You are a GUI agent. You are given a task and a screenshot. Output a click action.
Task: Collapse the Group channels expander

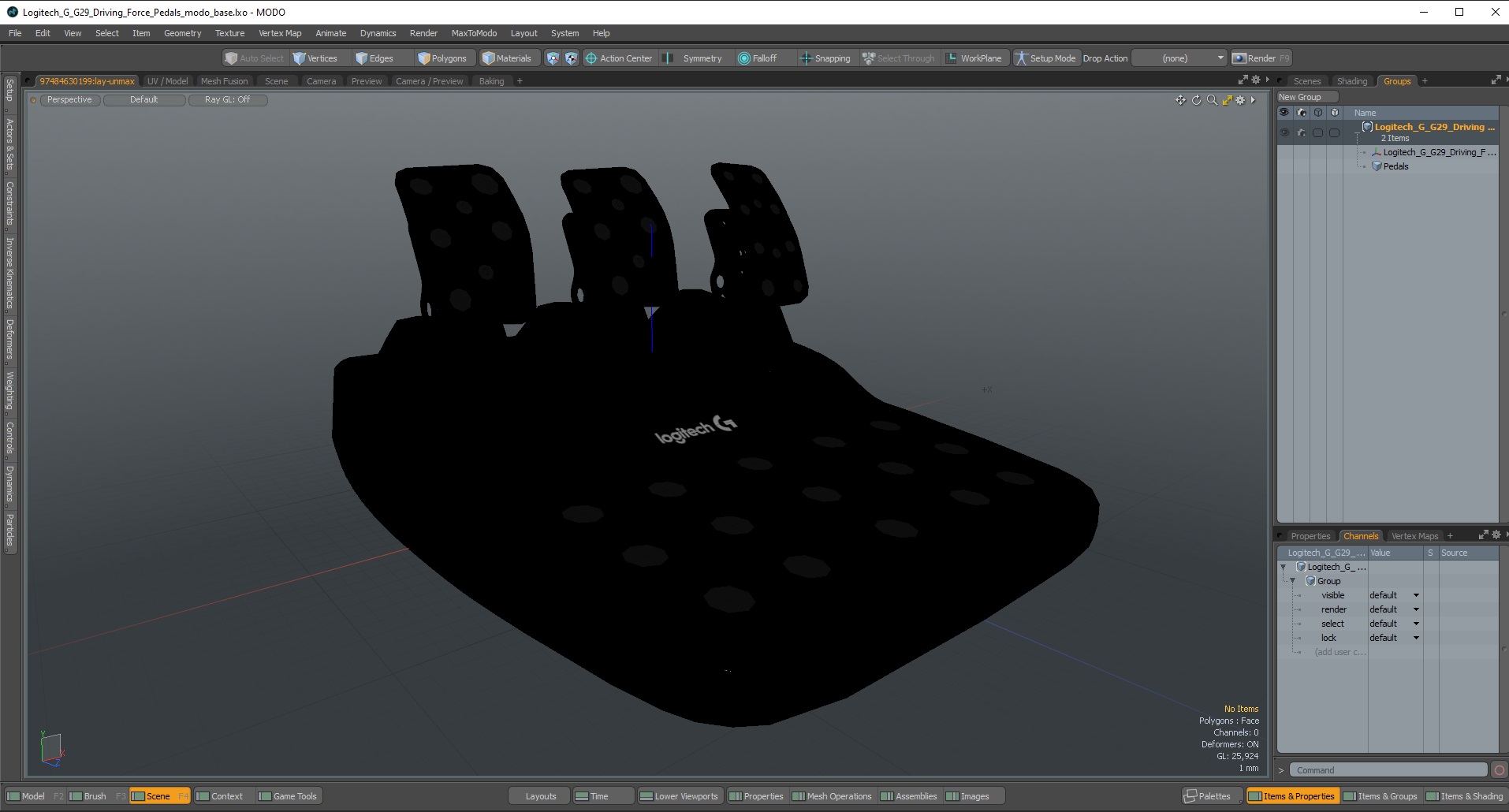pyautogui.click(x=1293, y=581)
